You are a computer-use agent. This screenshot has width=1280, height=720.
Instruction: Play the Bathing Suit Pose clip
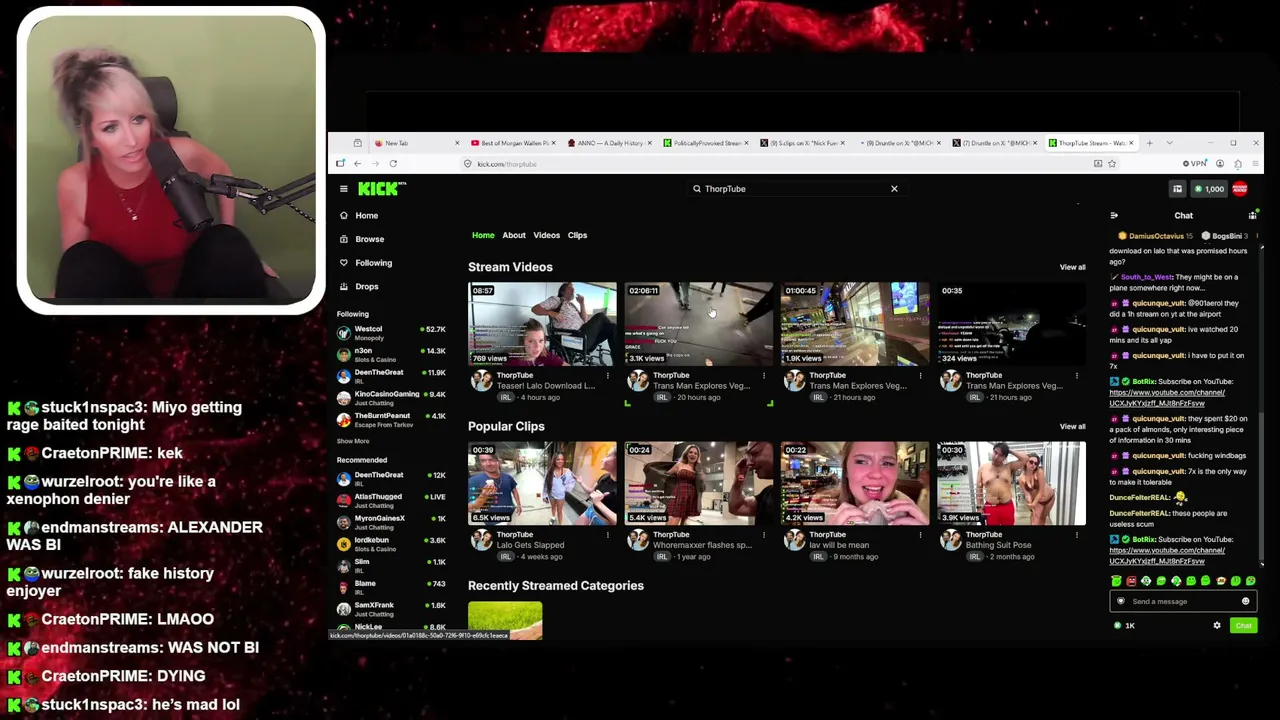coord(1011,484)
